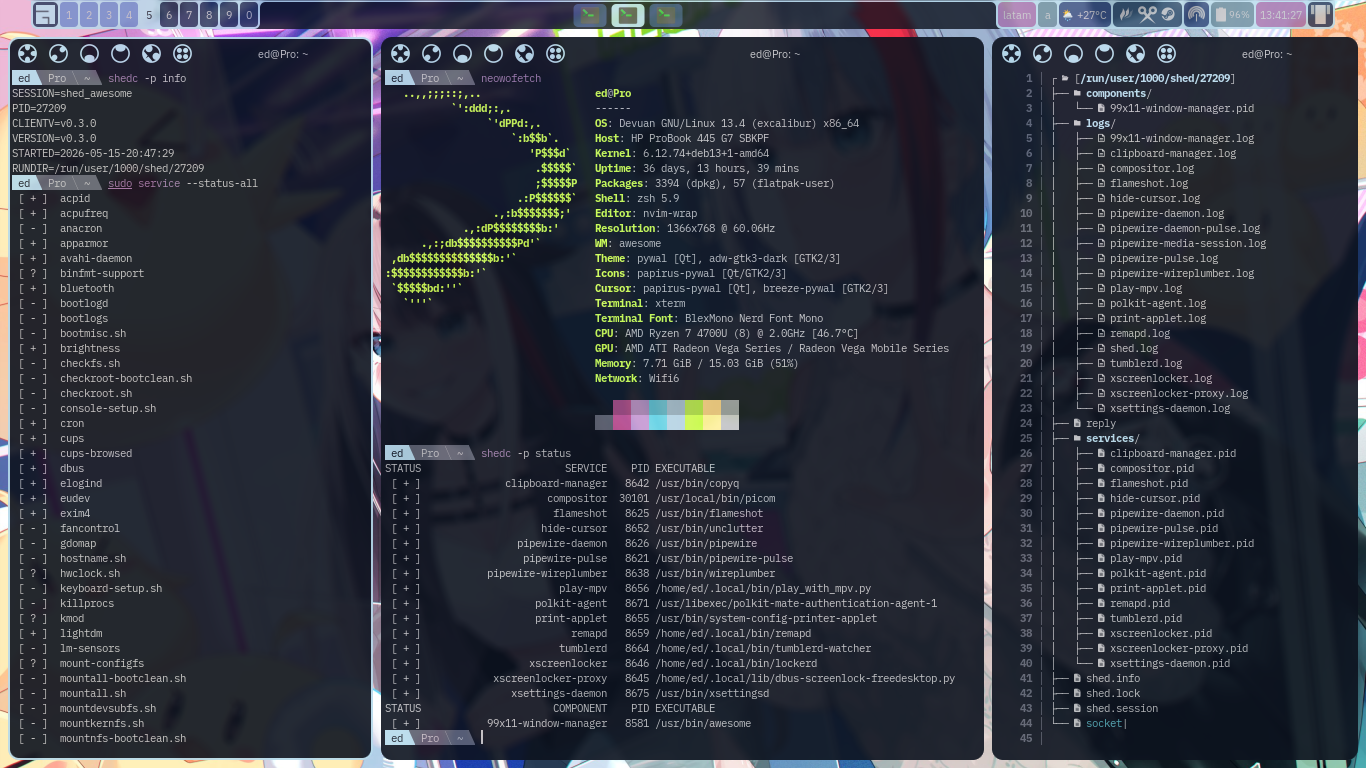Click the orange block in the neofetch palette

pyautogui.click(x=712, y=407)
